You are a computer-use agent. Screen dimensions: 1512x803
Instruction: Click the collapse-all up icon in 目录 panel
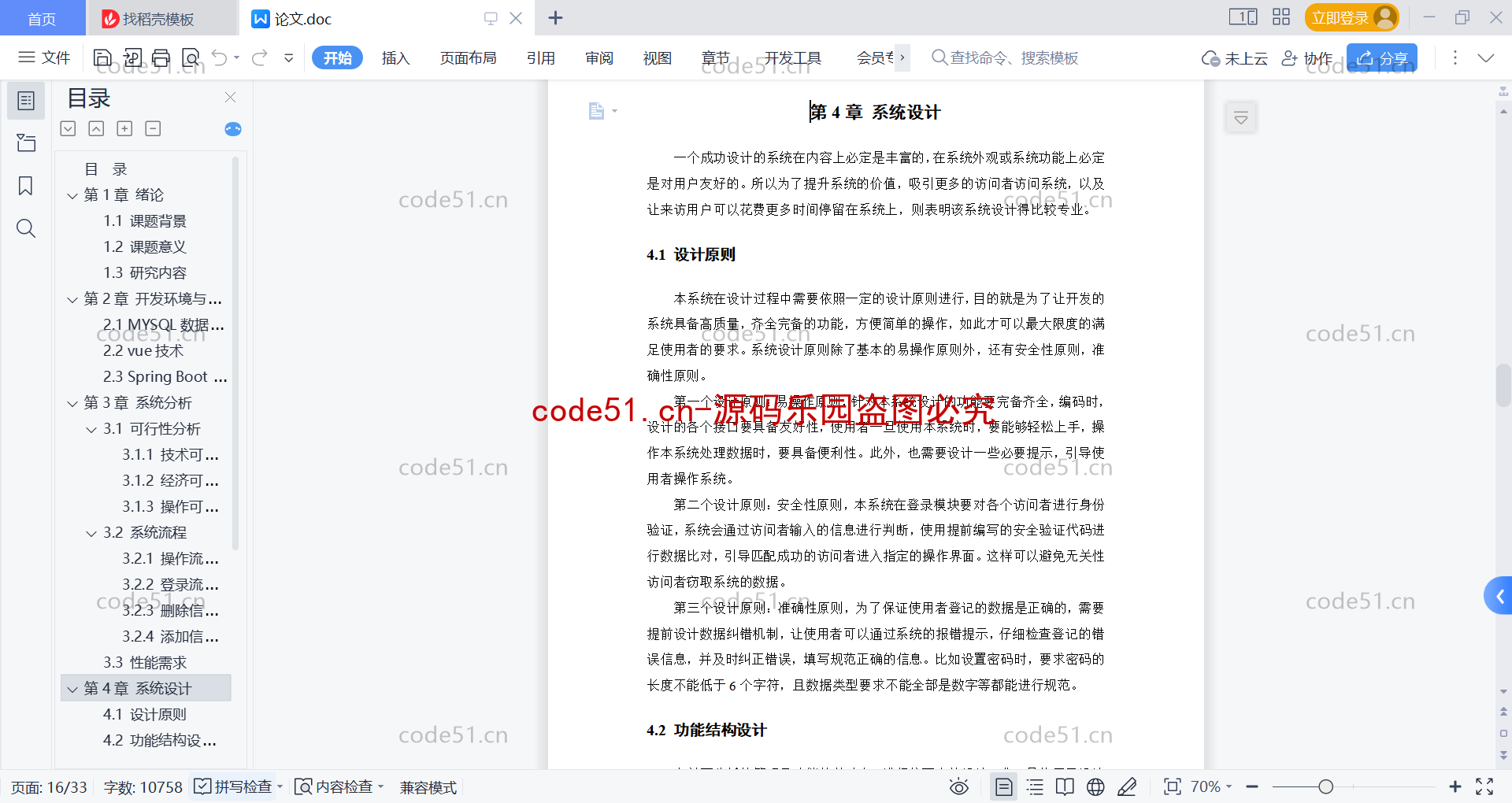(96, 128)
